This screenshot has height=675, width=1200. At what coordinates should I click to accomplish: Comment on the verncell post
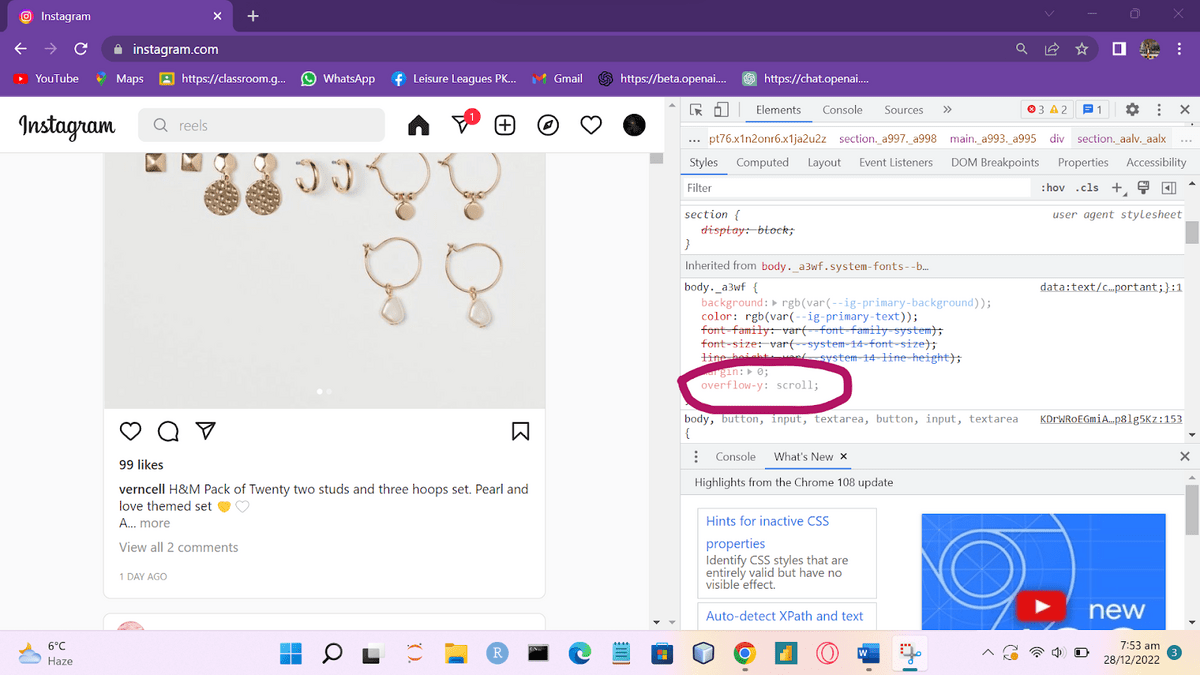click(x=168, y=431)
